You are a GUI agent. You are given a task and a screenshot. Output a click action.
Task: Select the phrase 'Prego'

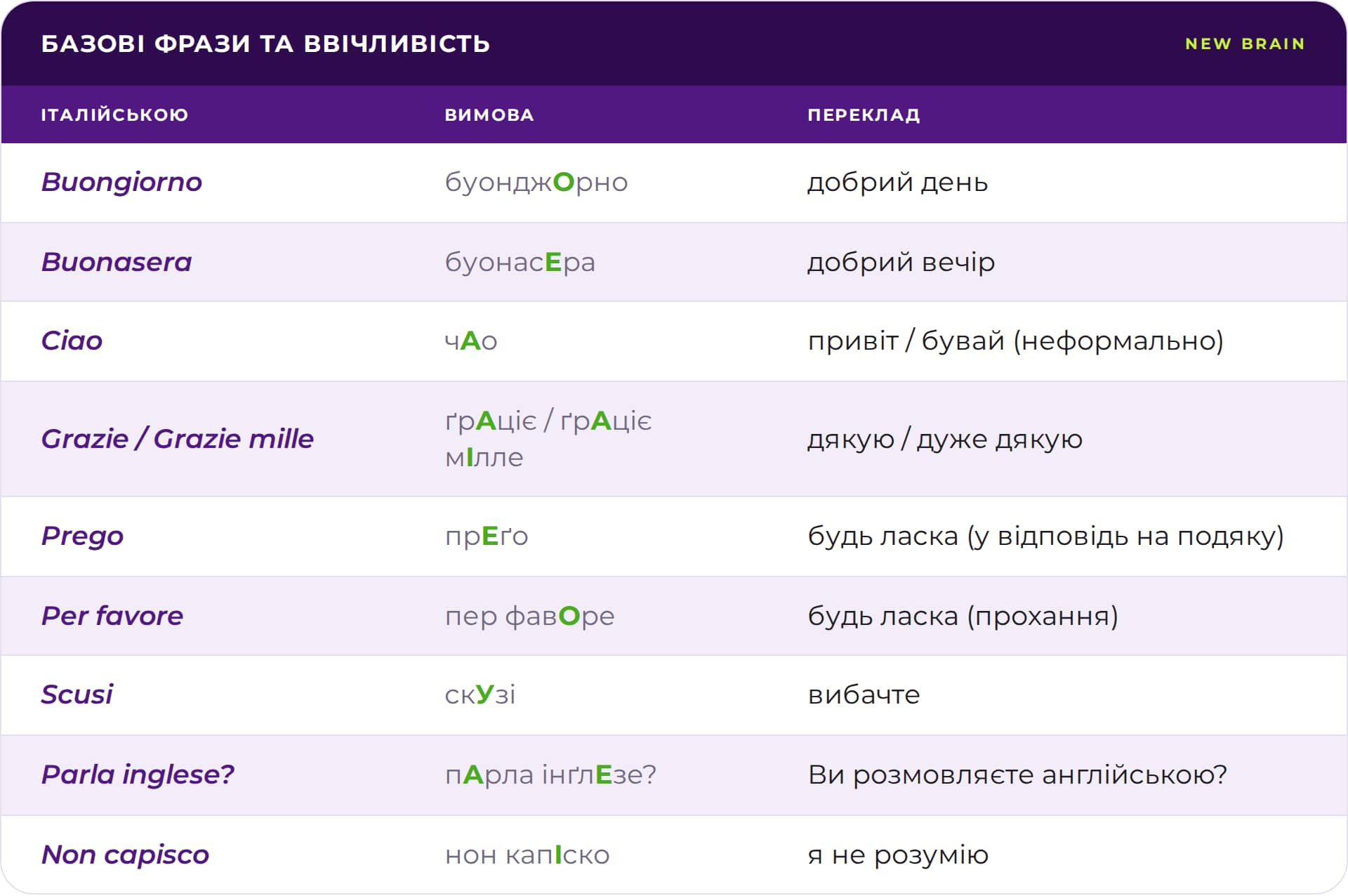[82, 536]
